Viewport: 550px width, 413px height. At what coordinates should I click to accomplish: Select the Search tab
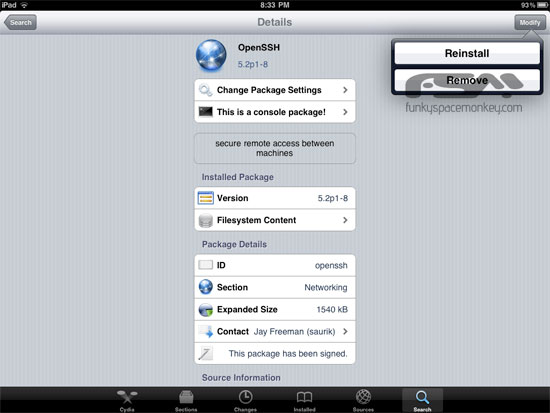[422, 401]
